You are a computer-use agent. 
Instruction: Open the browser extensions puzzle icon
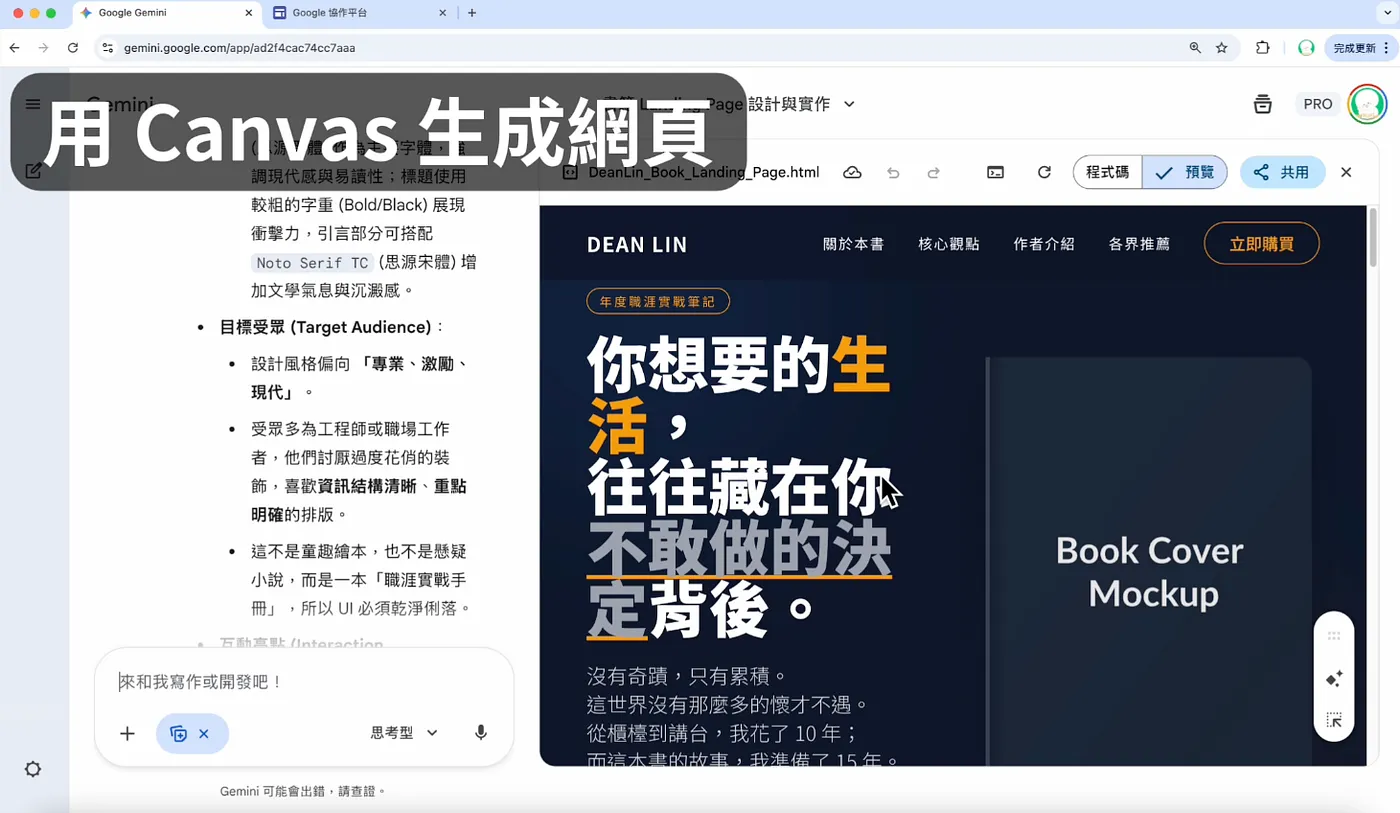tap(1263, 48)
